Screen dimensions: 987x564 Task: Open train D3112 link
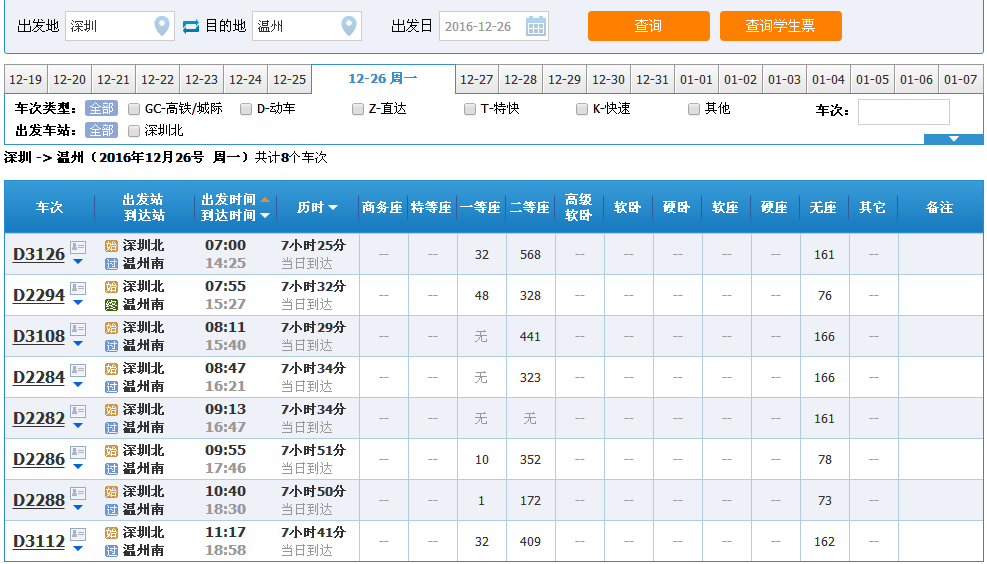pyautogui.click(x=39, y=541)
